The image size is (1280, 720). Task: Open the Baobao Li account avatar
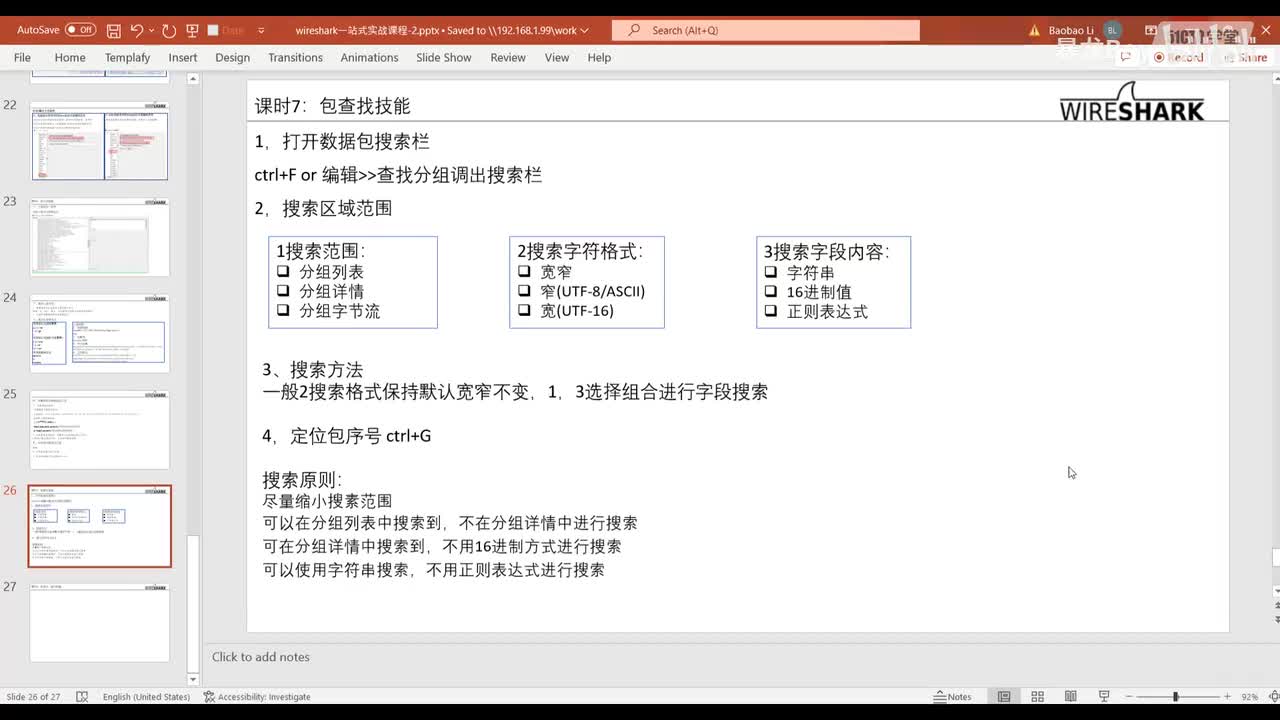pos(1114,31)
